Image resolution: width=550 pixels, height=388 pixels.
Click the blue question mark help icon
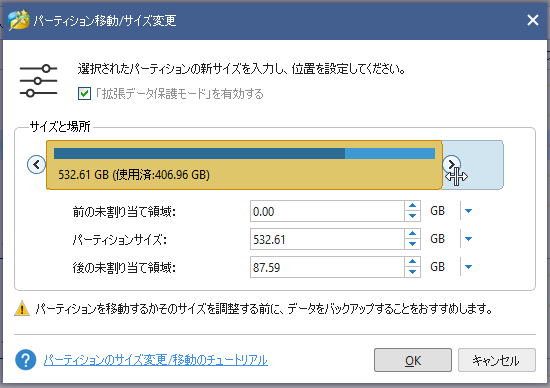coord(26,360)
